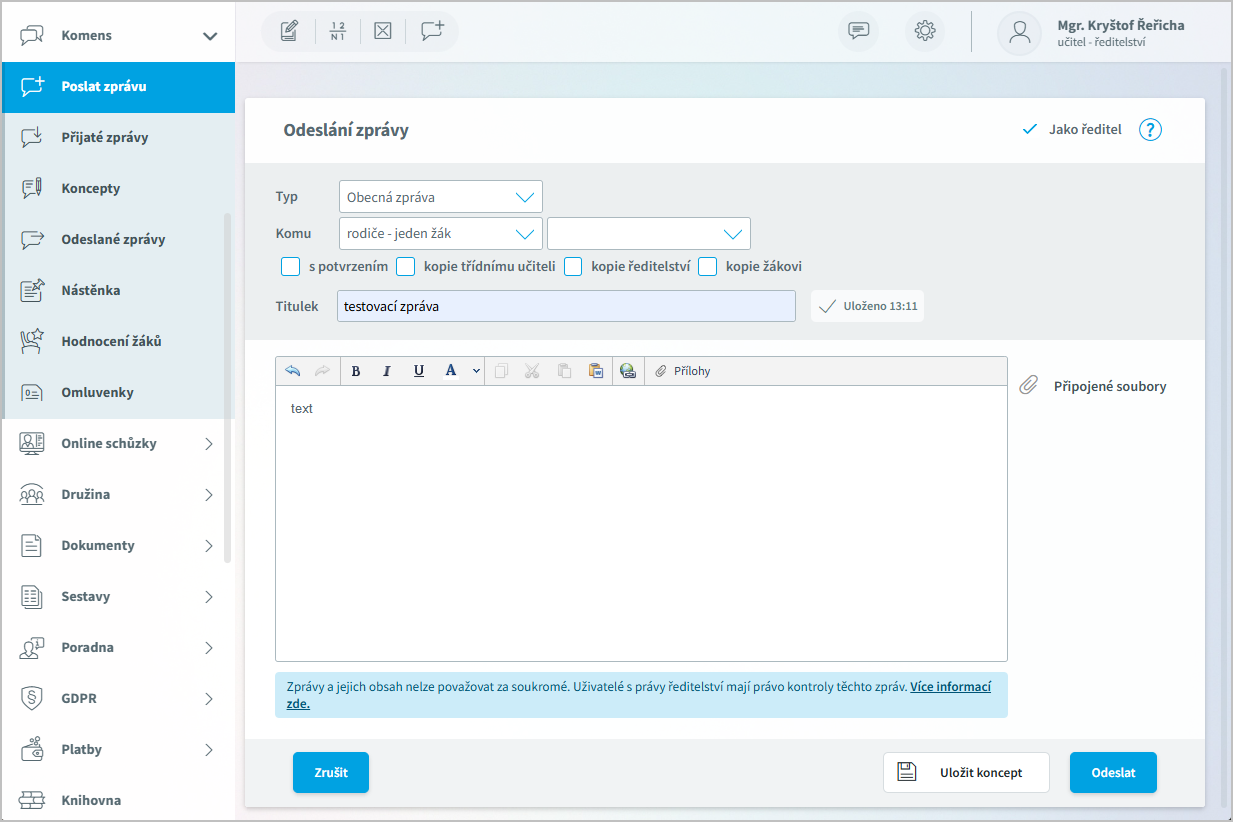The height and width of the screenshot is (822, 1233).
Task: Click the help question mark icon
Action: pos(1150,130)
